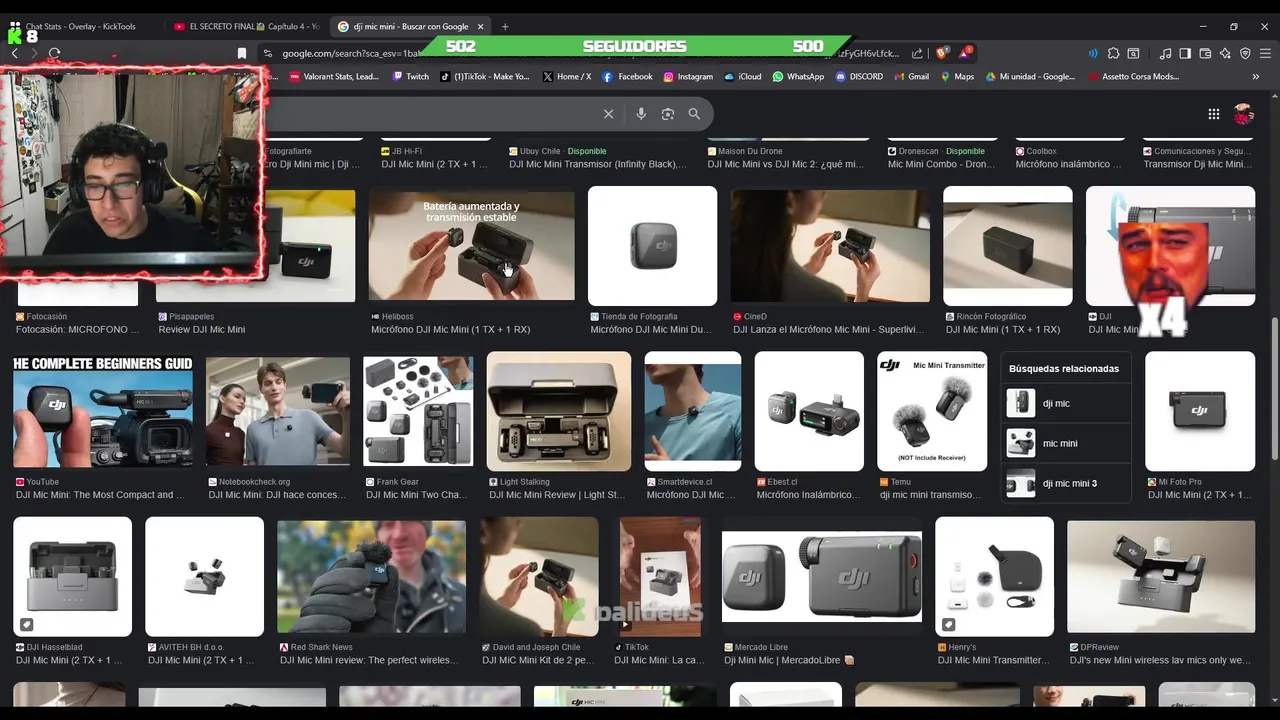Open the TikTok bookmark

[x=485, y=76]
